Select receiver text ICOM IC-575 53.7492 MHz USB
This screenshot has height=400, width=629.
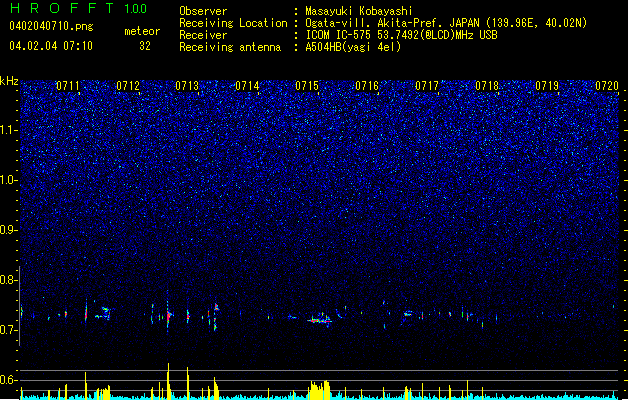402,35
